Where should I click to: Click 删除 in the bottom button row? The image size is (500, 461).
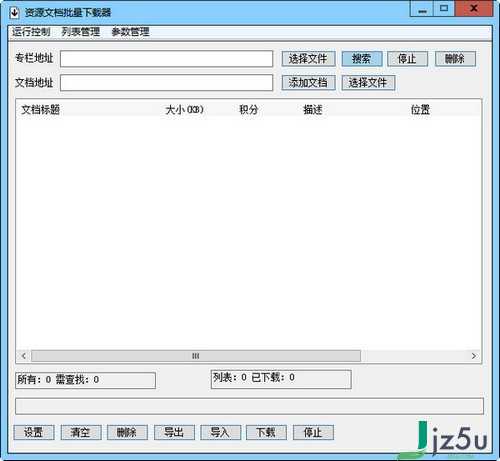pos(127,432)
